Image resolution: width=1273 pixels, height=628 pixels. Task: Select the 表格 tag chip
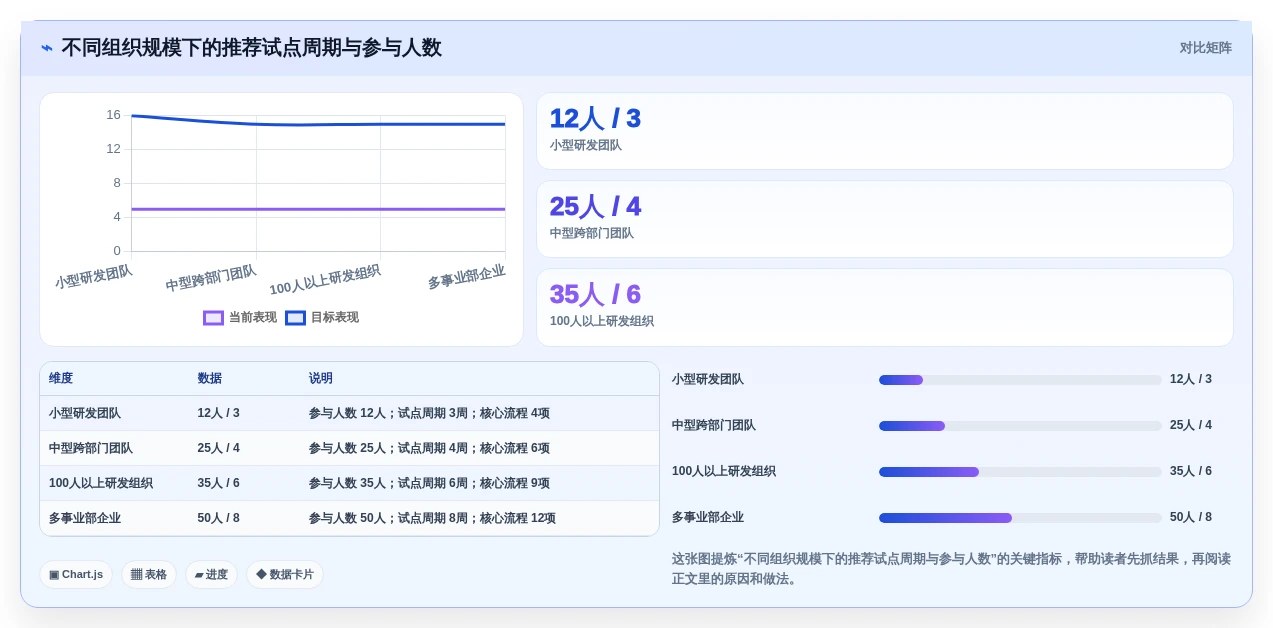point(149,575)
